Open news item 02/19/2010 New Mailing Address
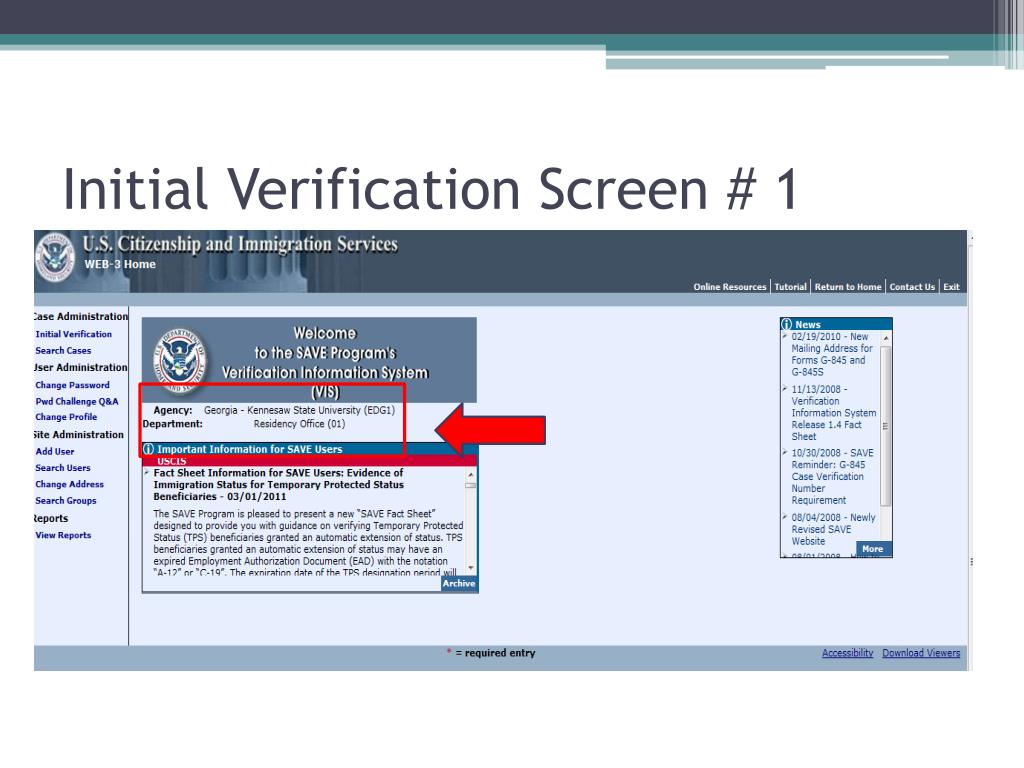 832,354
